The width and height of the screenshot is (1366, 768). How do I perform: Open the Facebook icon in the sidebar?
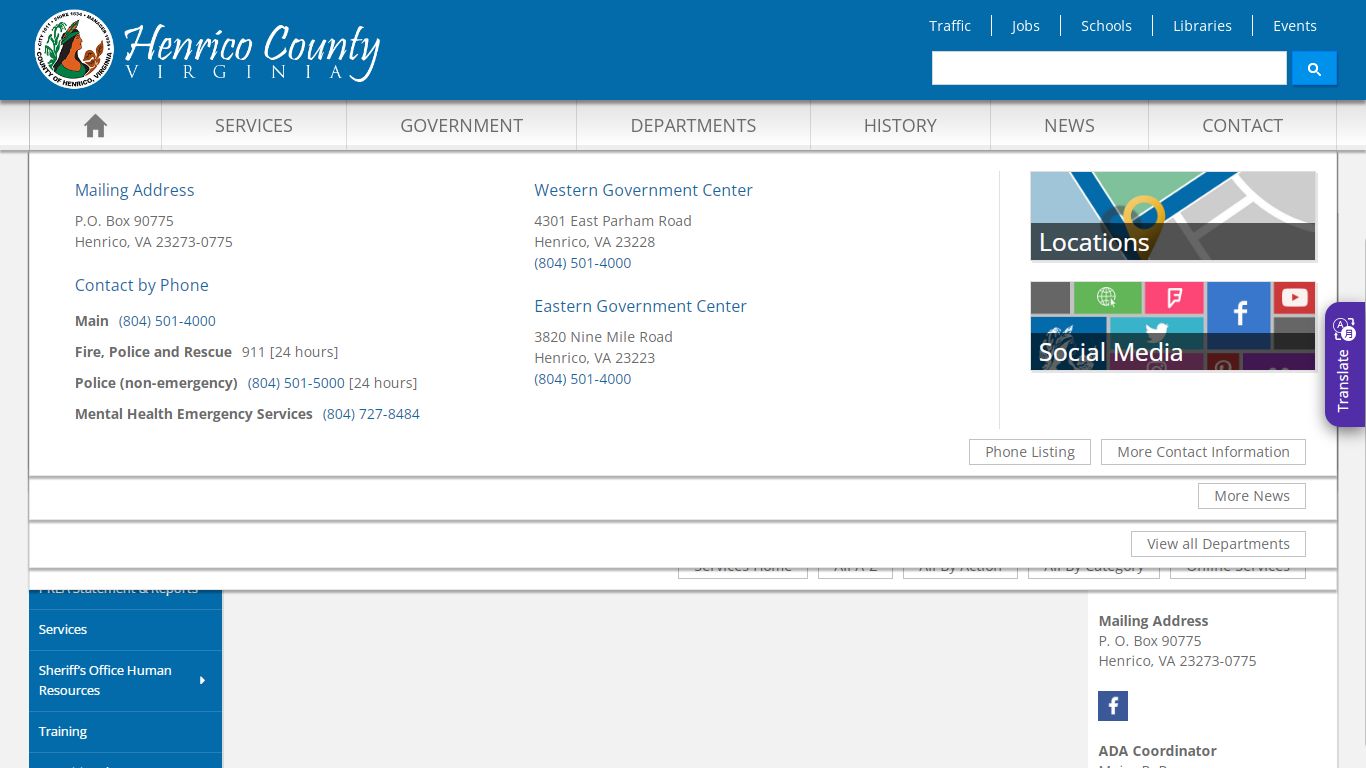click(x=1113, y=706)
